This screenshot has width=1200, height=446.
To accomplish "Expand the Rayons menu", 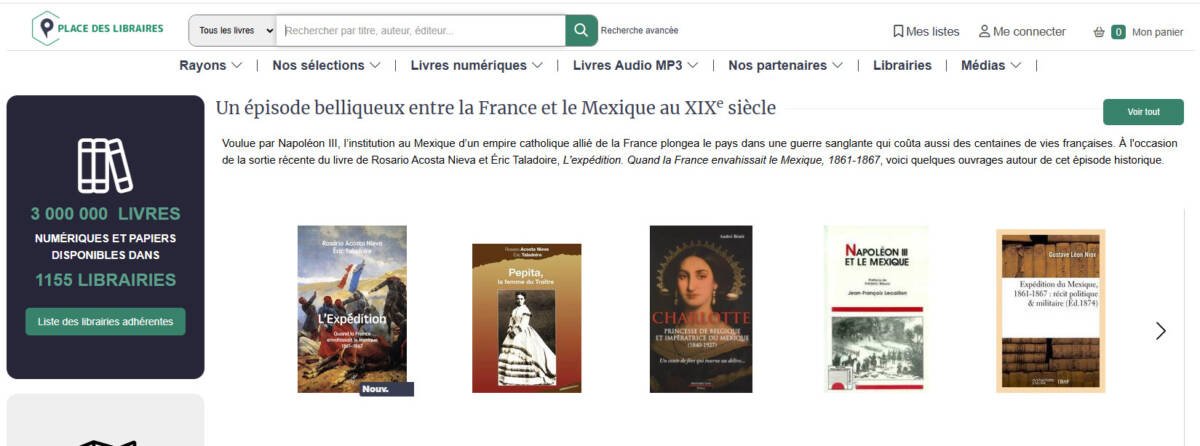I will point(210,65).
